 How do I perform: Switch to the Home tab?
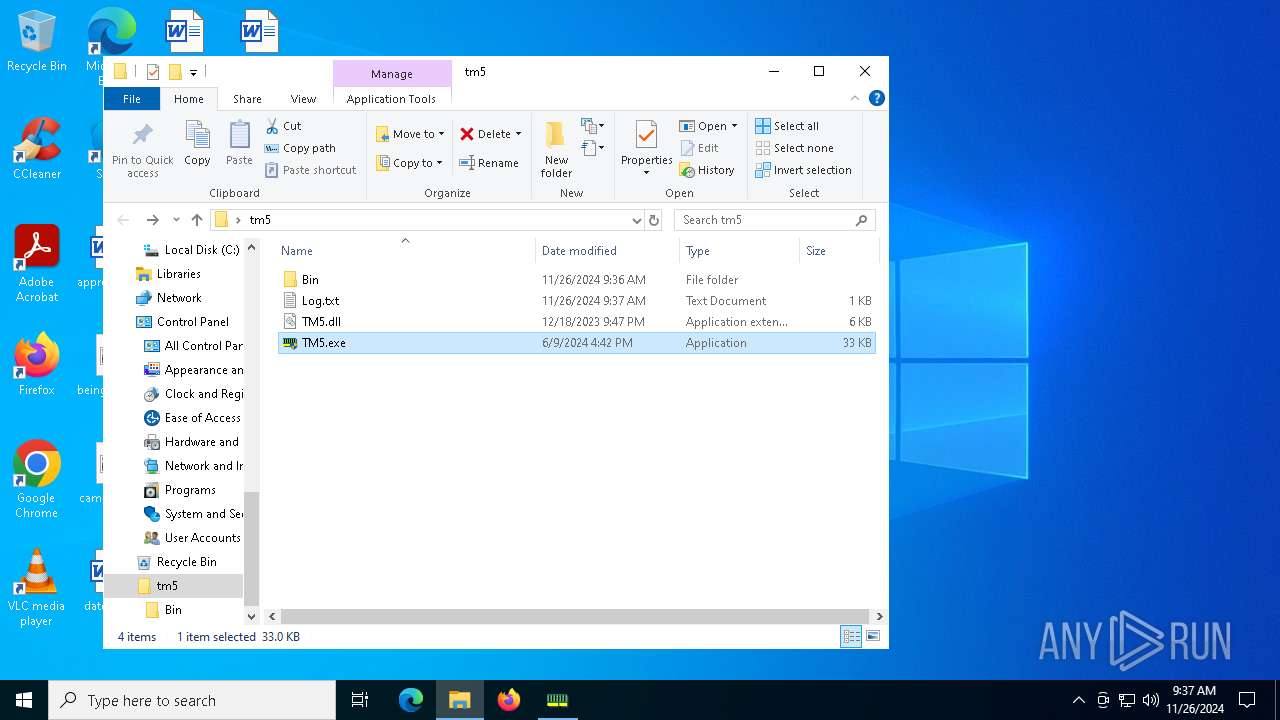tap(188, 99)
